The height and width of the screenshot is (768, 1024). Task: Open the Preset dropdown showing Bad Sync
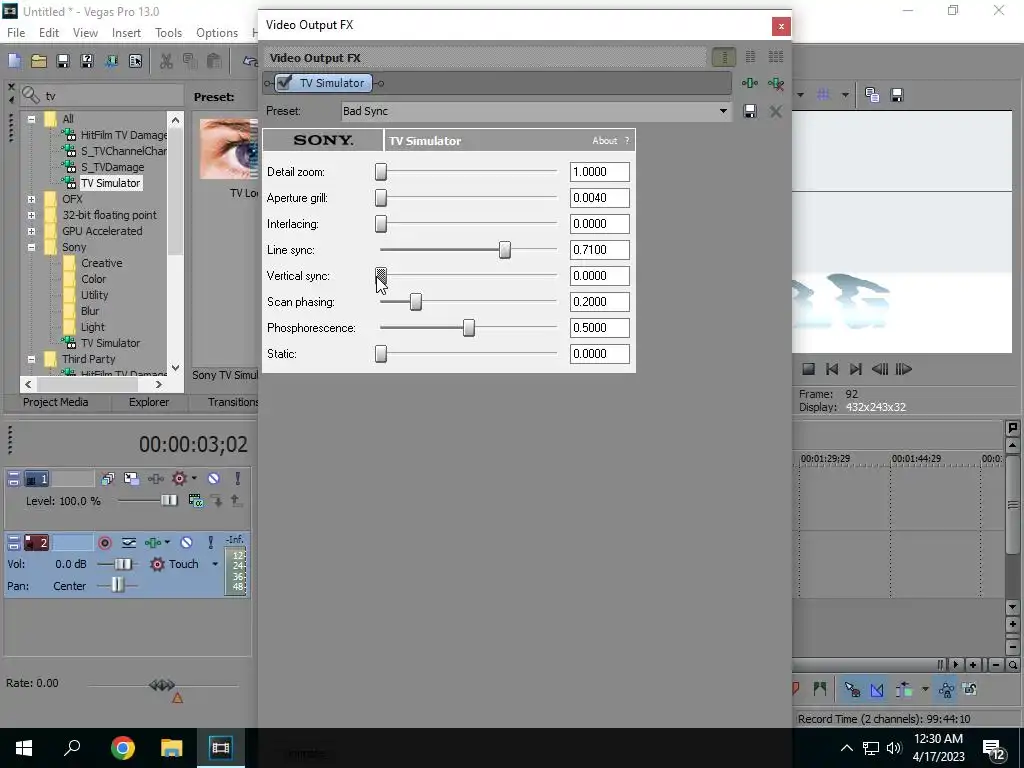coord(723,111)
